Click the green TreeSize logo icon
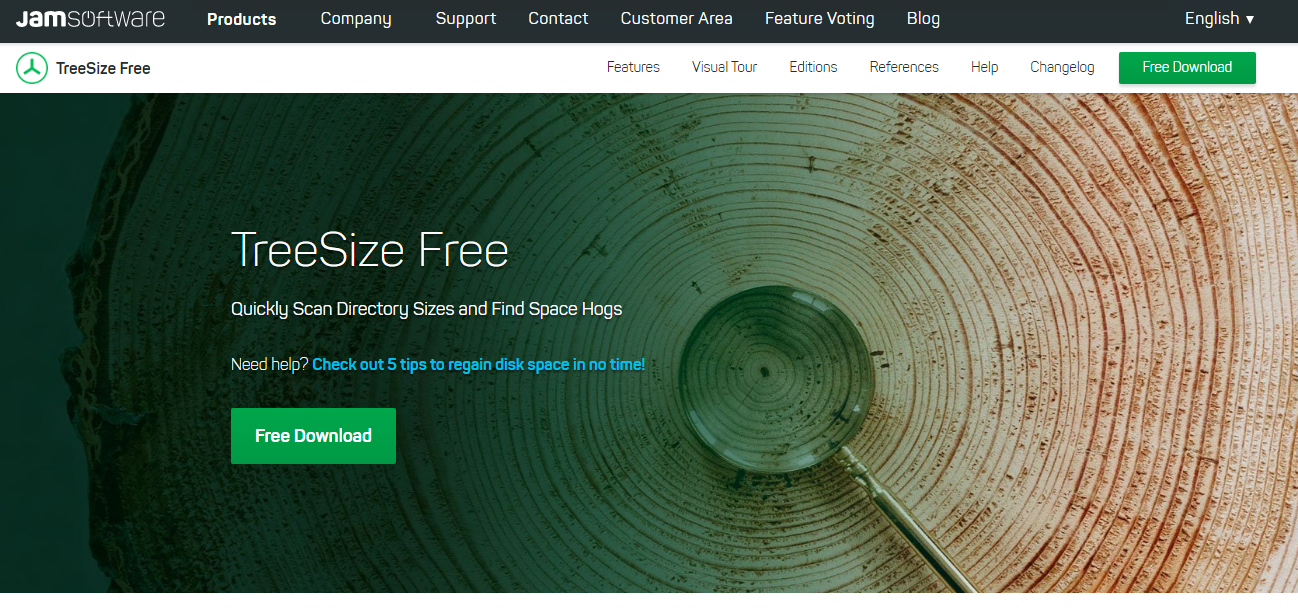The width and height of the screenshot is (1298, 611). click(32, 68)
